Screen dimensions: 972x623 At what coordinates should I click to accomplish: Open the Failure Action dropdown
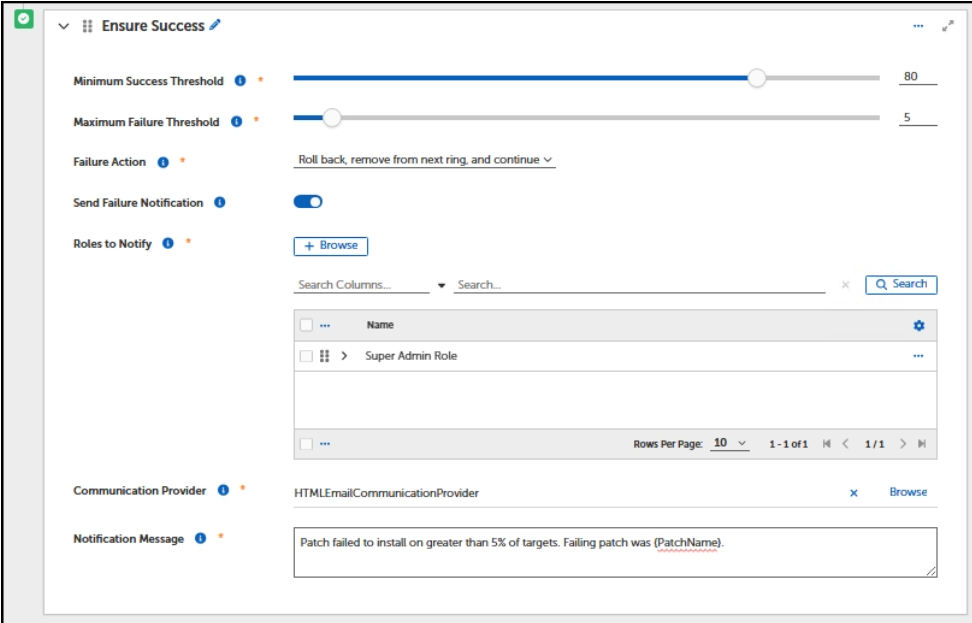tap(425, 160)
